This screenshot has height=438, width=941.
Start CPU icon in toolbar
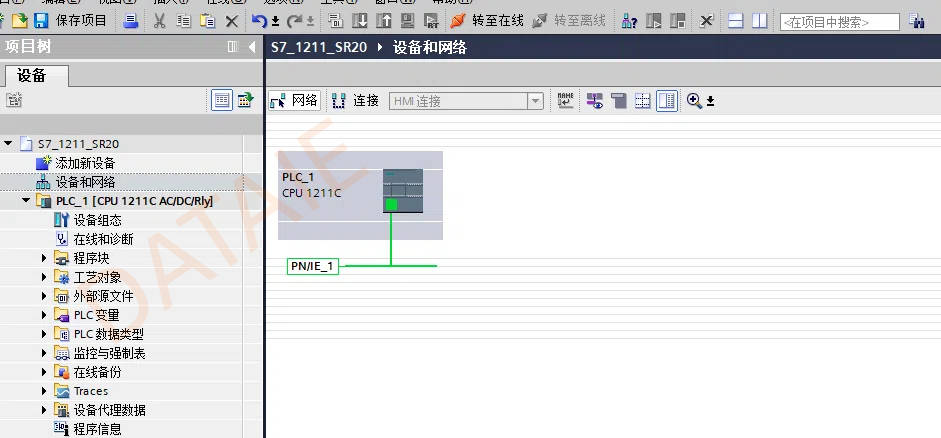654,22
